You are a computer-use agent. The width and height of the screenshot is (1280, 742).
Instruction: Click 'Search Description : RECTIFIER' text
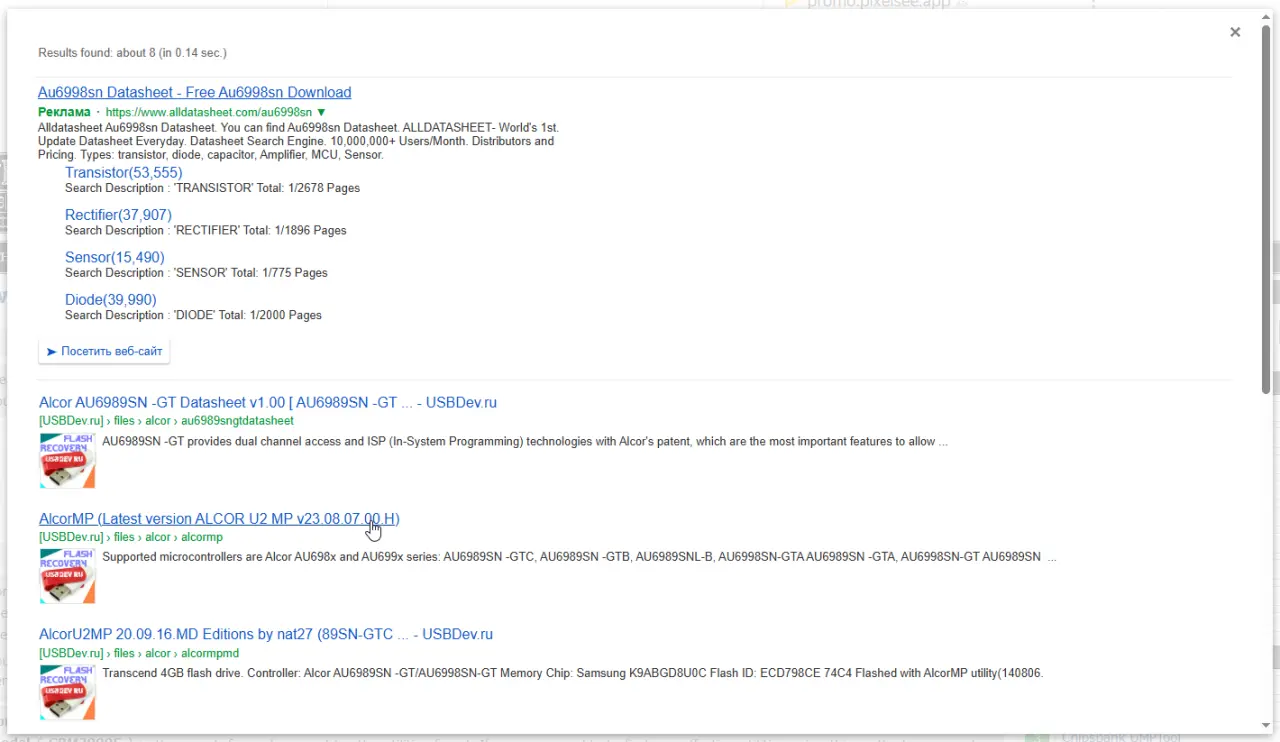[206, 230]
